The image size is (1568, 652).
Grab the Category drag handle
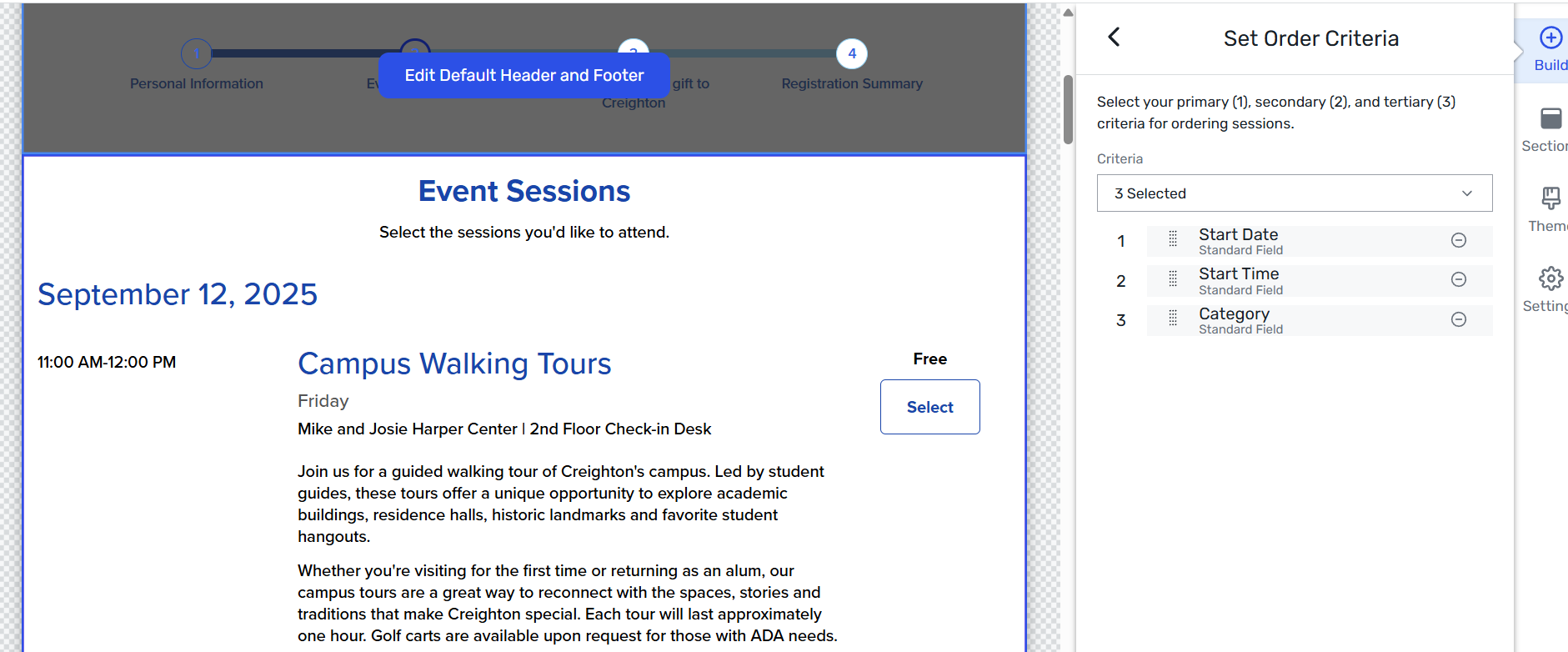(x=1173, y=319)
